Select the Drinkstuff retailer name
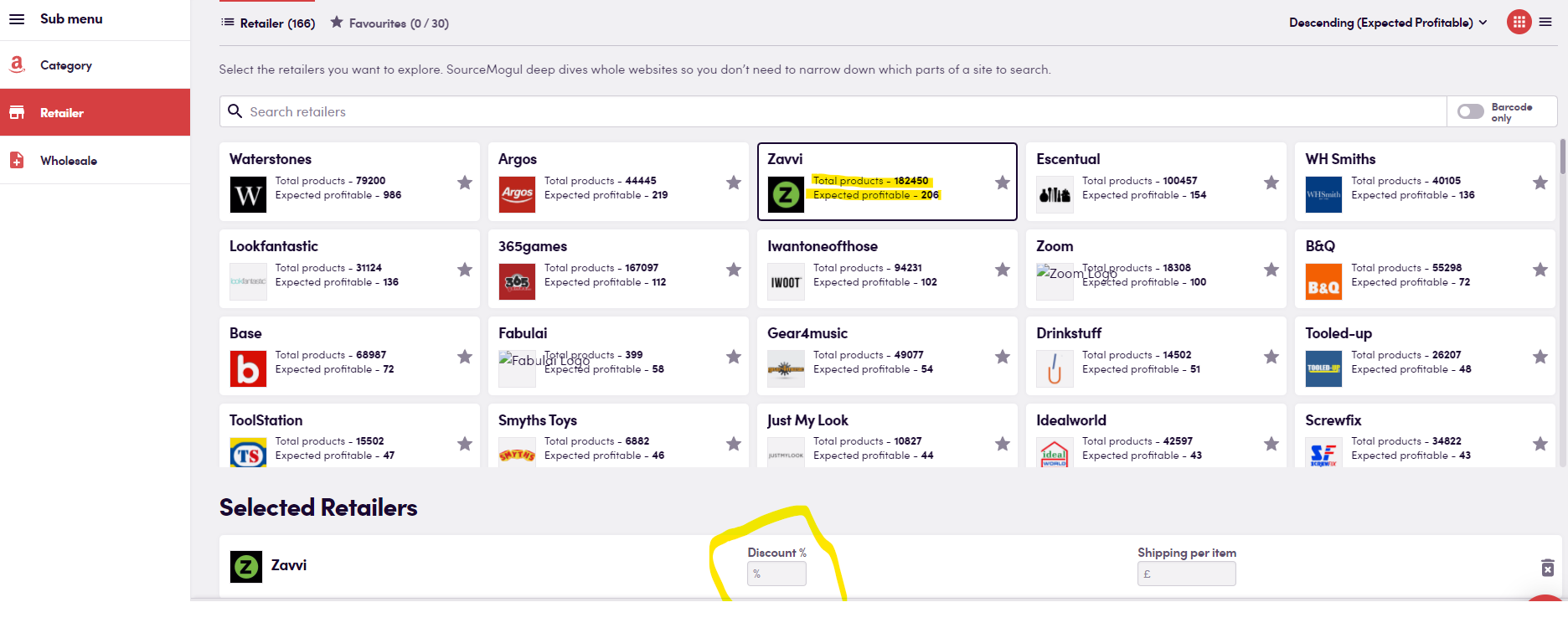The image size is (1568, 628). tap(1069, 333)
